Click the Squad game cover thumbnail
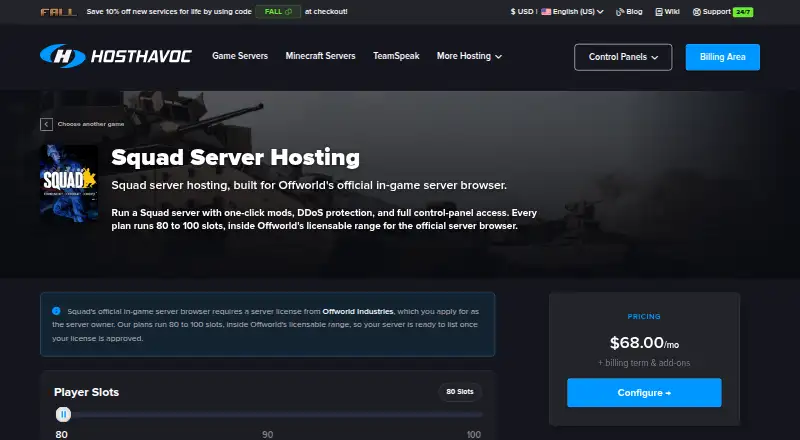The width and height of the screenshot is (800, 440). 69,183
